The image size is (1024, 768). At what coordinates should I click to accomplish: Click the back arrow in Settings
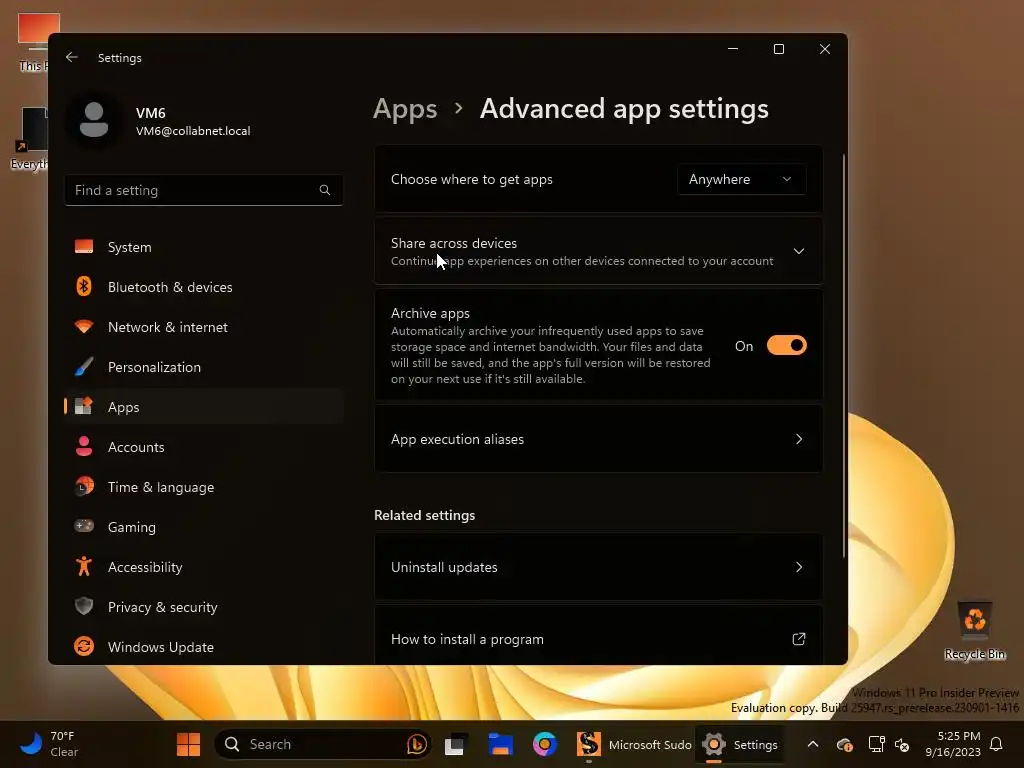pos(72,57)
